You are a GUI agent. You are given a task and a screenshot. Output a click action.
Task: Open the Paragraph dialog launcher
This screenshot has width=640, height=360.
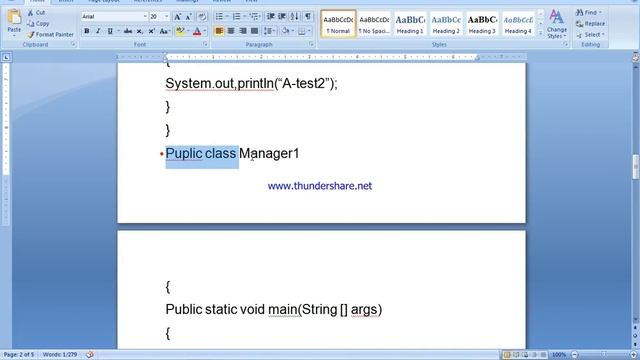click(311, 44)
